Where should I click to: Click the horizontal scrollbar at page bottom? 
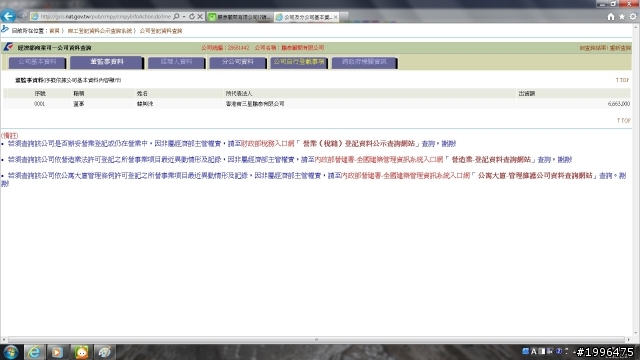[316, 339]
